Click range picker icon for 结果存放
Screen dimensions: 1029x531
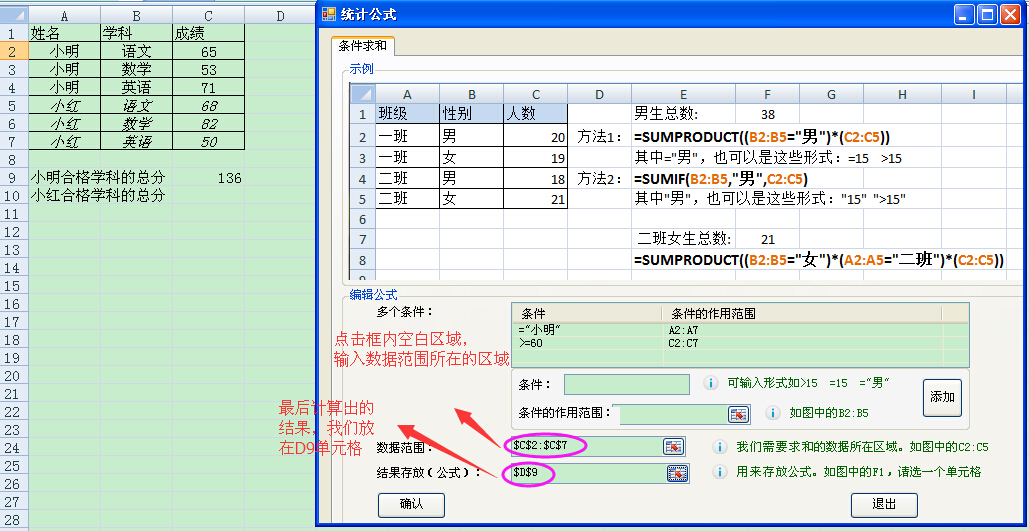[677, 473]
